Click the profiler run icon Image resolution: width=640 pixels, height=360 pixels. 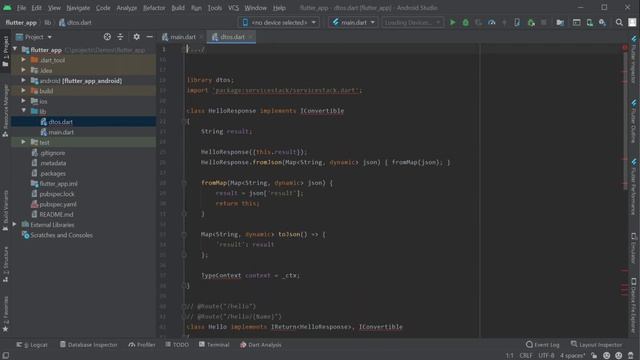click(x=491, y=22)
